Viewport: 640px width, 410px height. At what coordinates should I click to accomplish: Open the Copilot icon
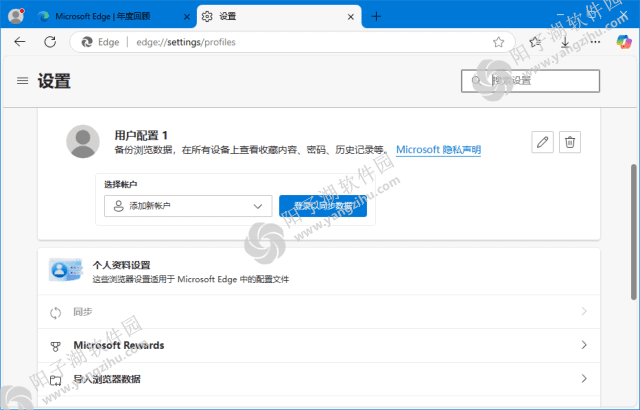[624, 42]
